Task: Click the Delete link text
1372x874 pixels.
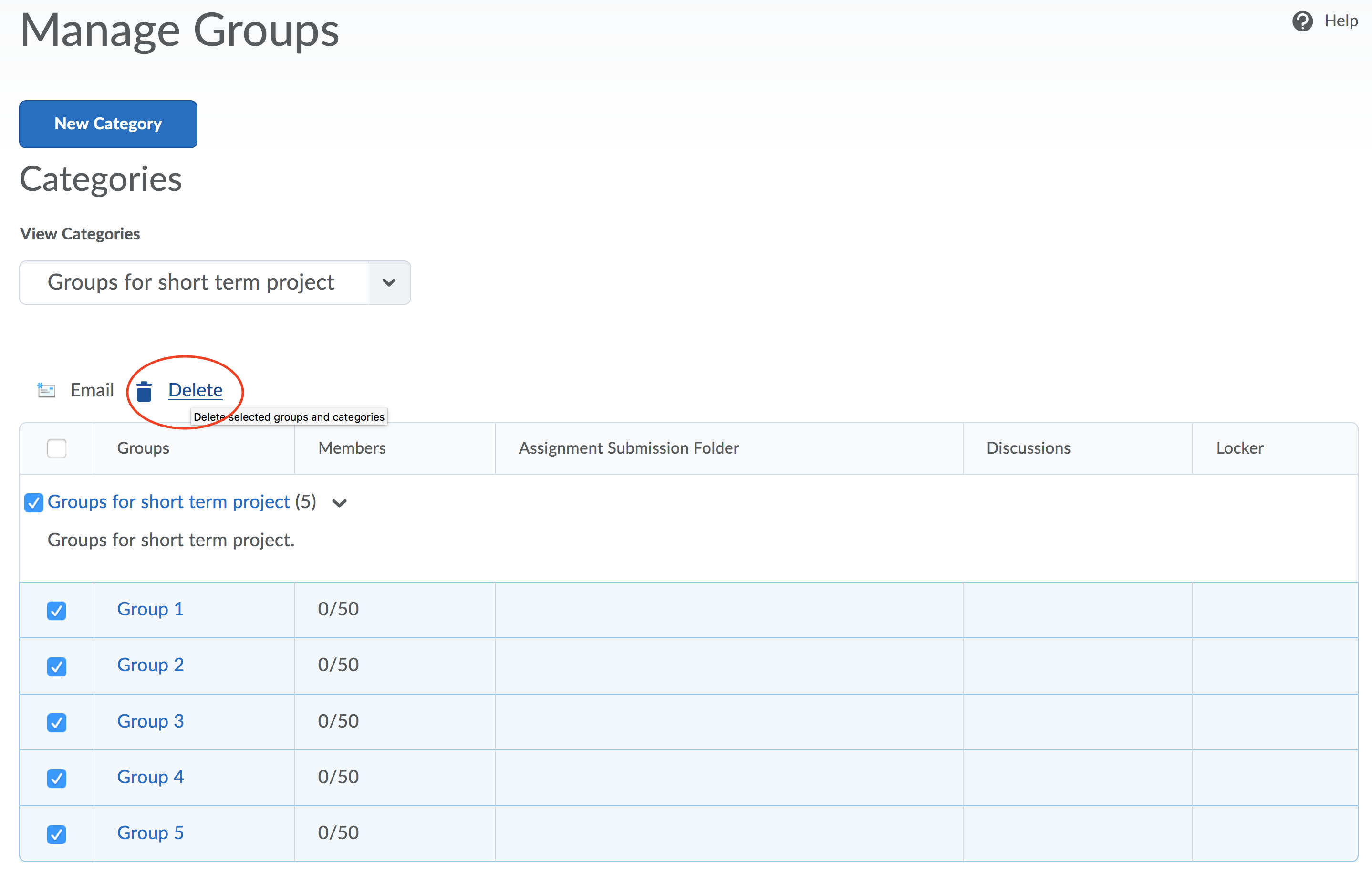Action: (195, 390)
